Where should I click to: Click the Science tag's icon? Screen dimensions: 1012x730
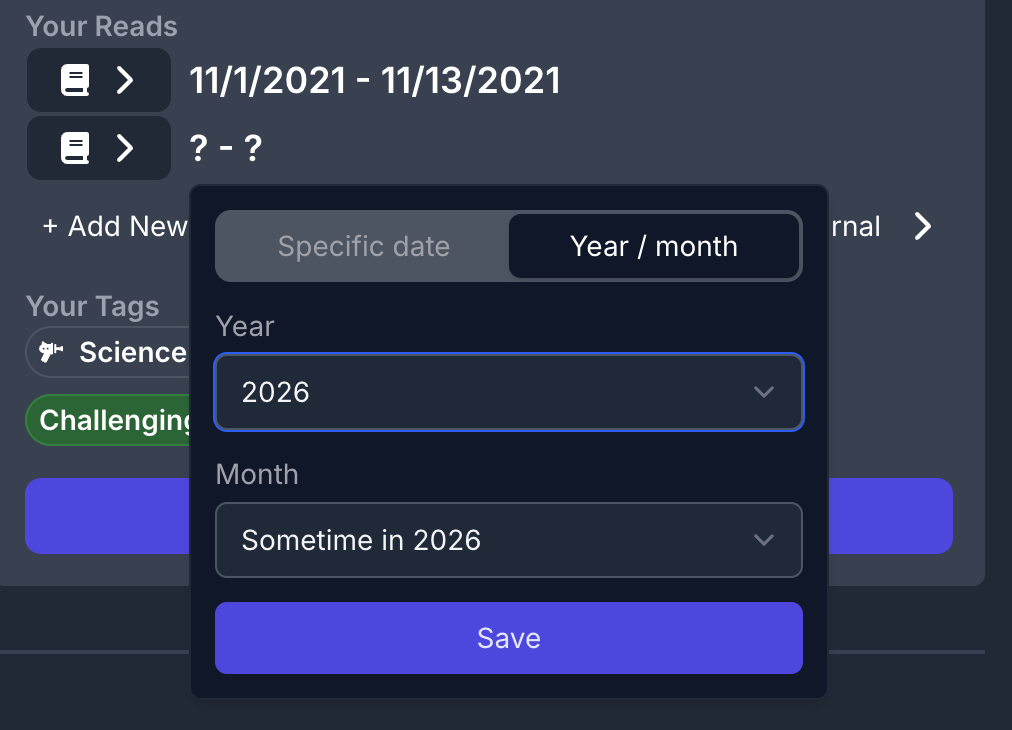click(51, 352)
